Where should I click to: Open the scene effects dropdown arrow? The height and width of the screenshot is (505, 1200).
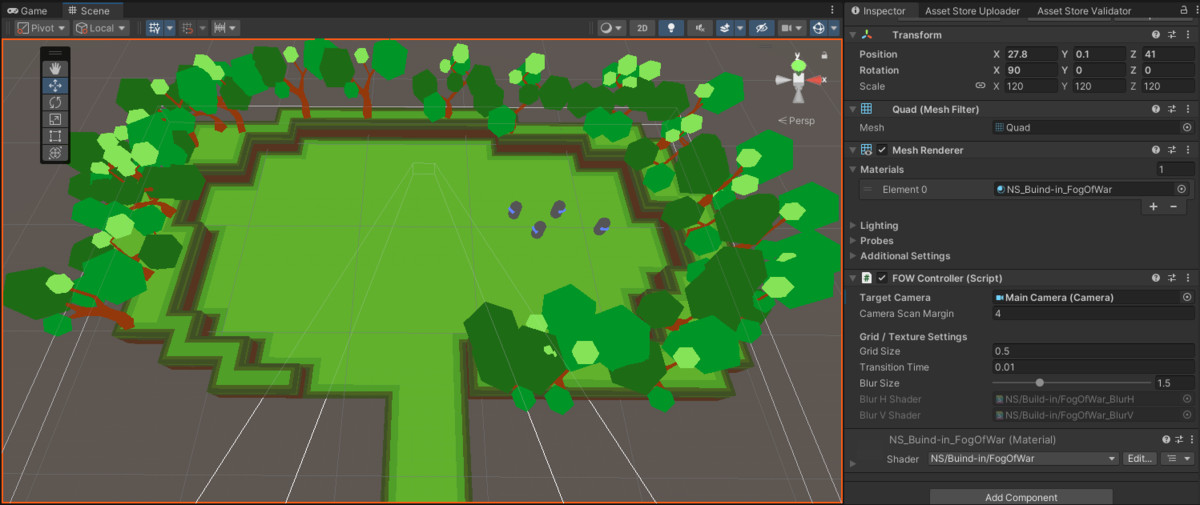[740, 28]
